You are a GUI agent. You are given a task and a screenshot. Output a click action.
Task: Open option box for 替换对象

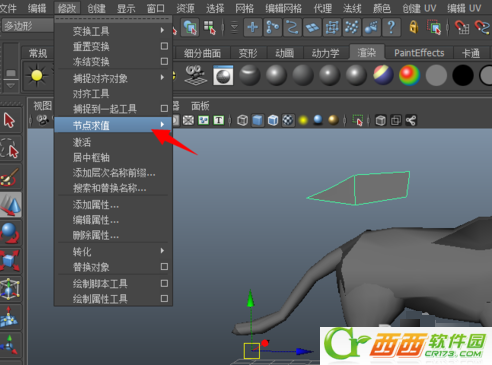pos(164,267)
